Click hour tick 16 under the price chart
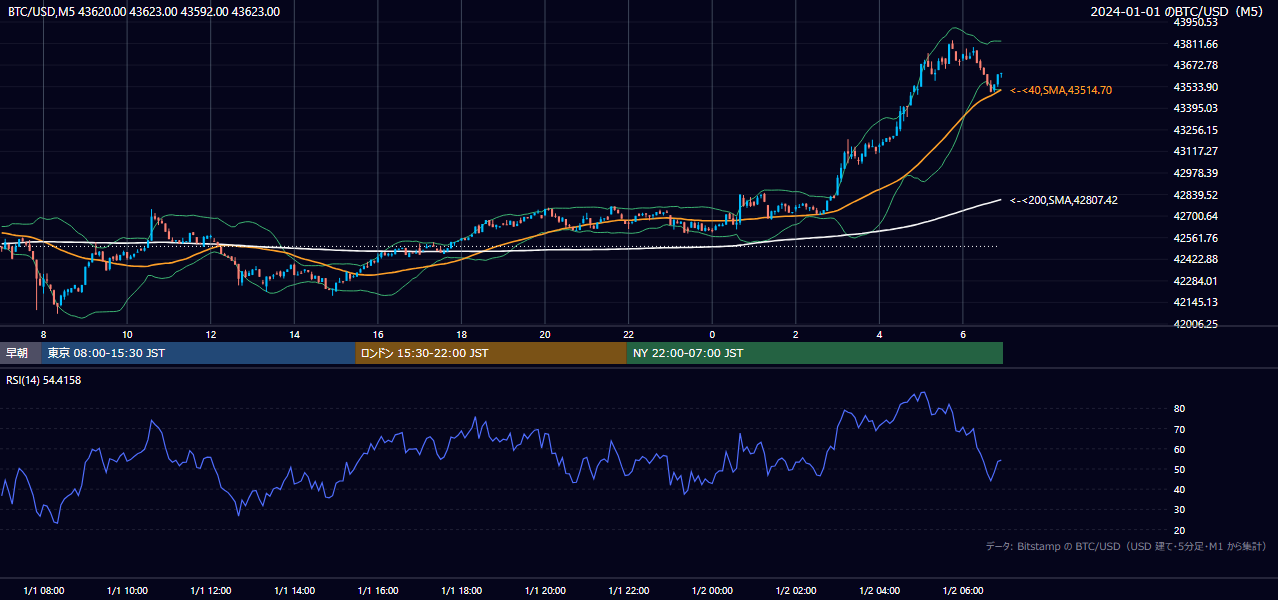 (x=378, y=334)
